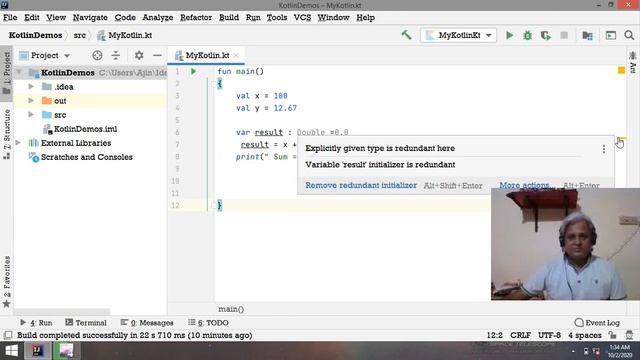Viewport: 640px width, 360px height.
Task: Start debugging with the bug icon
Action: click(527, 36)
